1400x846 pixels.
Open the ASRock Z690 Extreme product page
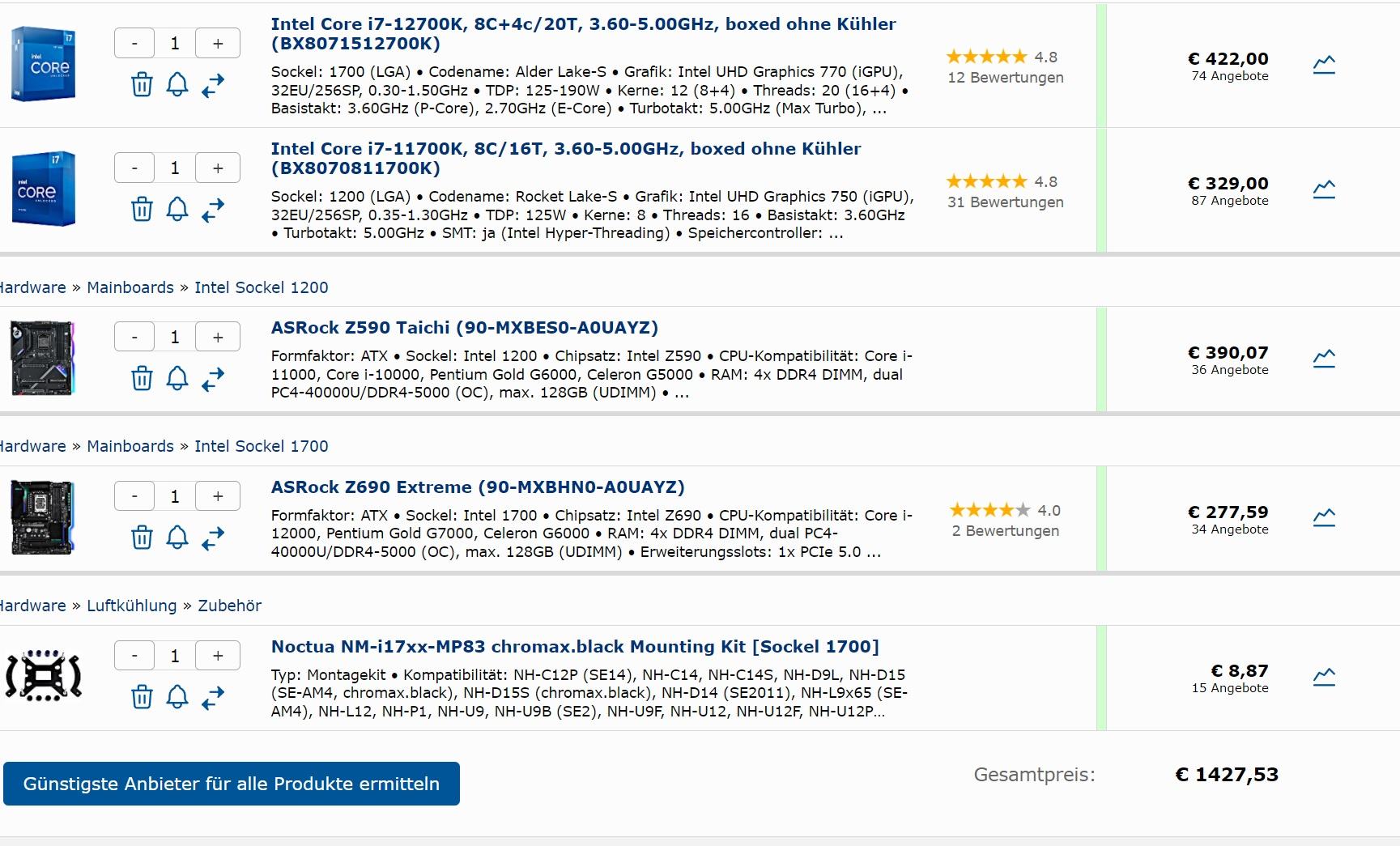point(478,487)
